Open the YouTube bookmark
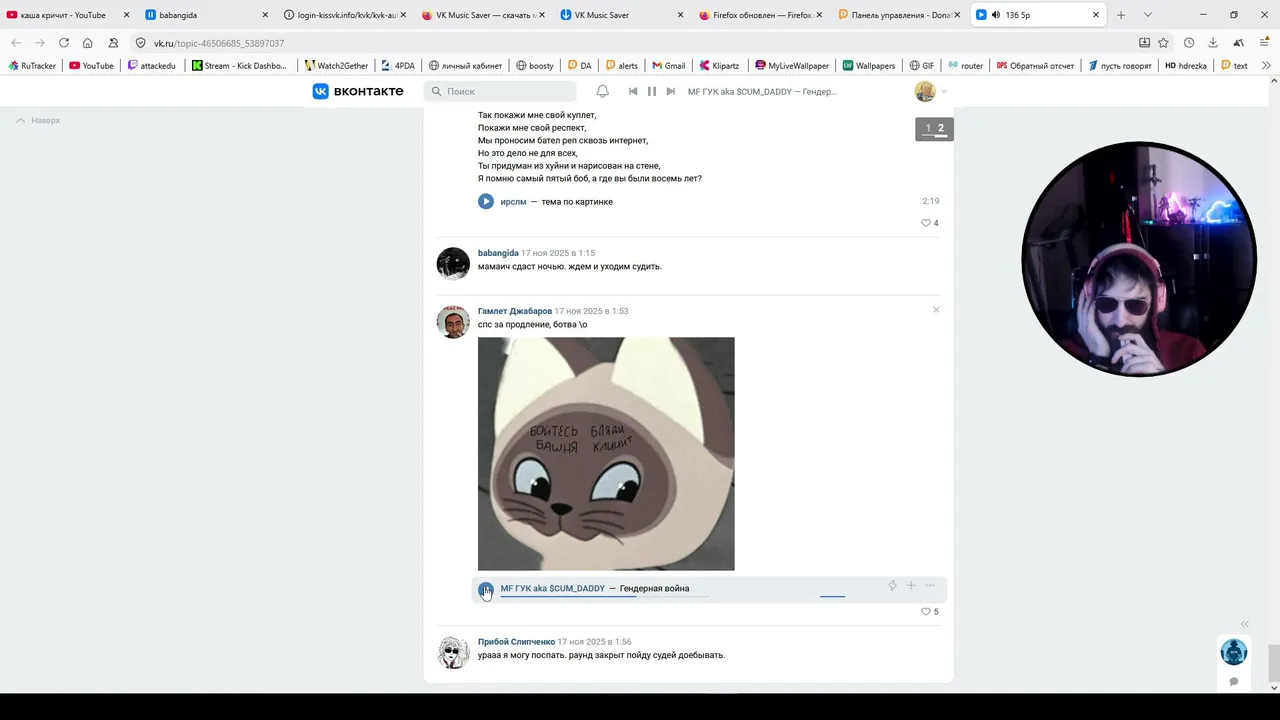Viewport: 1280px width, 720px height. click(91, 66)
